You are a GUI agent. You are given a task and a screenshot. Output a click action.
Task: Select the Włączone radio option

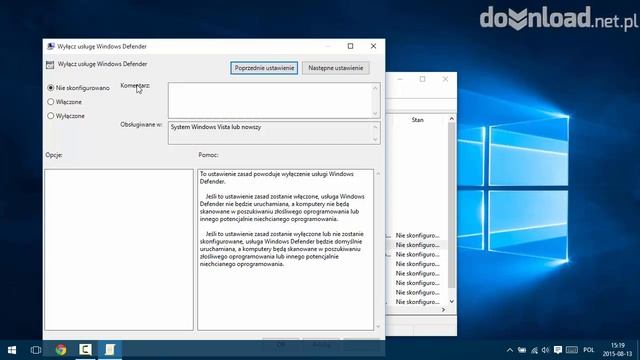click(51, 102)
